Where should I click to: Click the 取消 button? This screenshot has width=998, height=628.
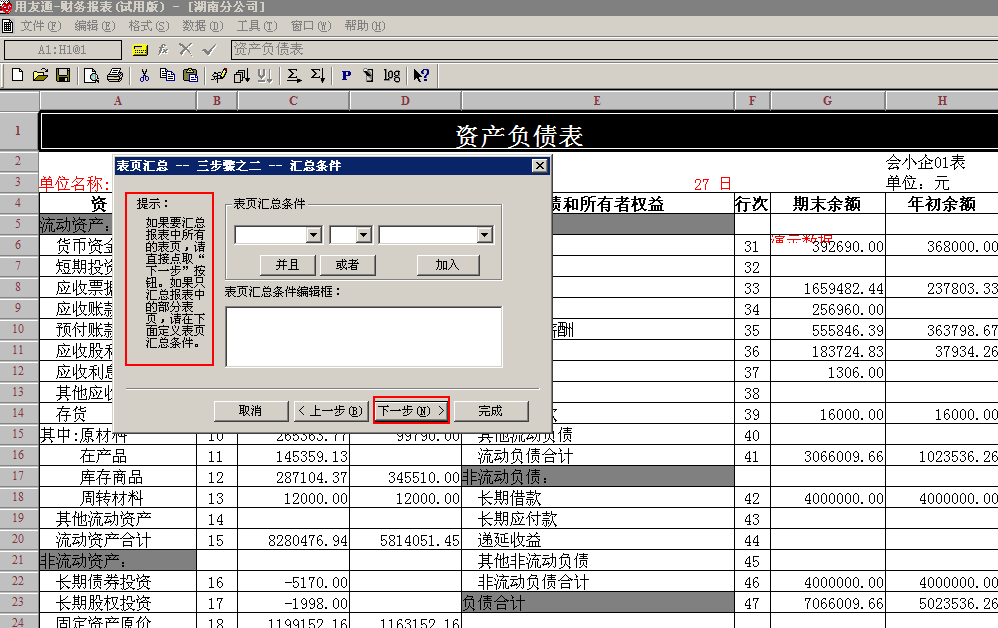251,411
